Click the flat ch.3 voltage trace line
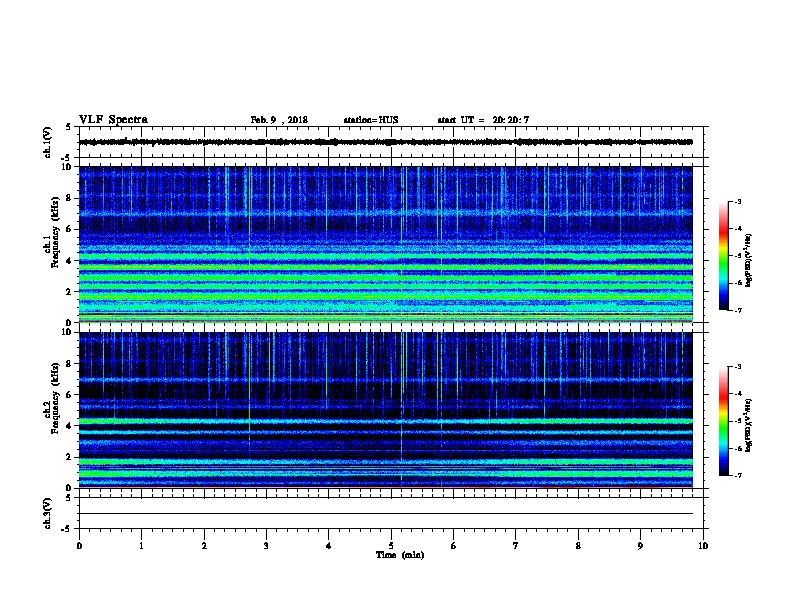Screen dimensions: 792x612 point(386,514)
